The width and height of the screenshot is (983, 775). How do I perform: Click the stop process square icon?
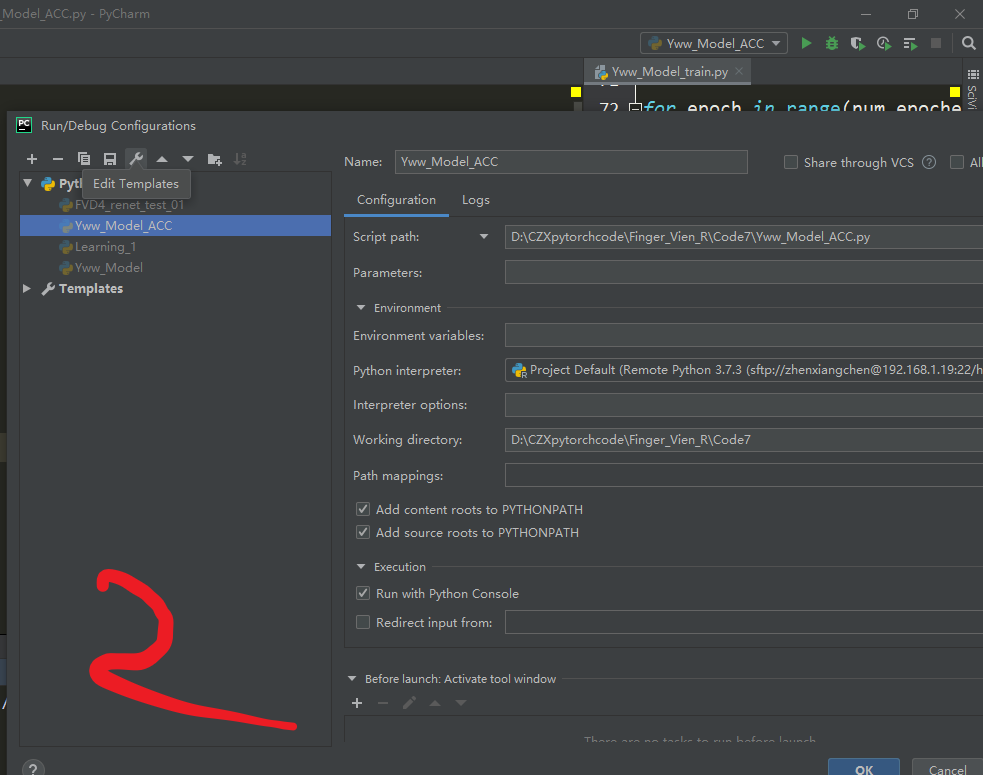936,43
